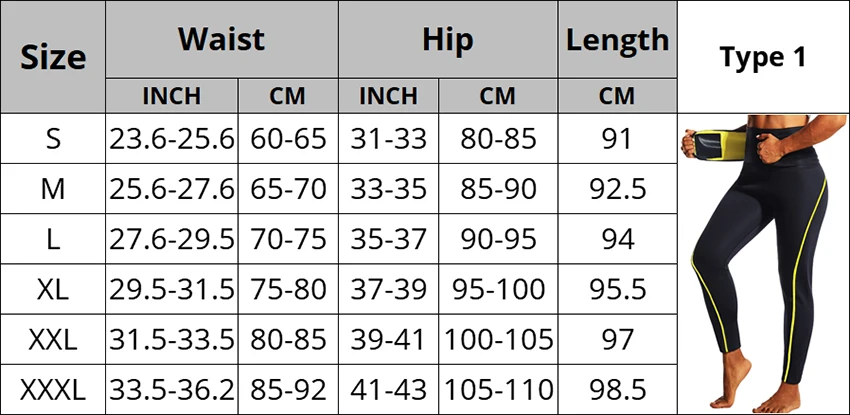
Task: Click the 97 length cell
Action: [x=617, y=340]
